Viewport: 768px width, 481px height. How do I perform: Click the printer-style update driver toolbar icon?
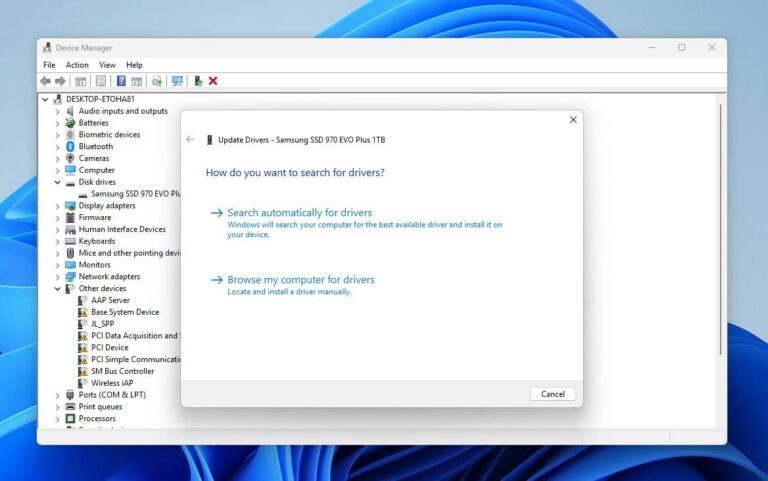click(x=156, y=81)
